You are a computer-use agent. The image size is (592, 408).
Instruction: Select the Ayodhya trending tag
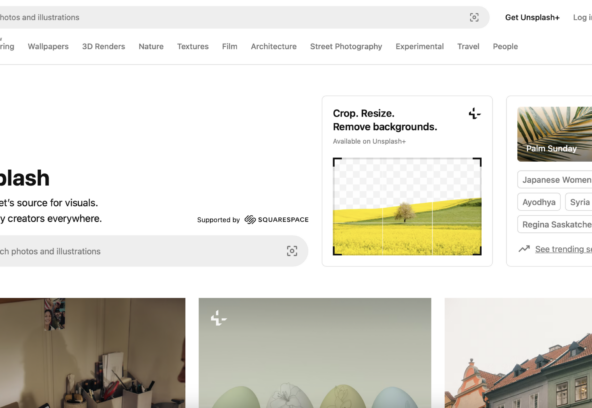point(539,202)
